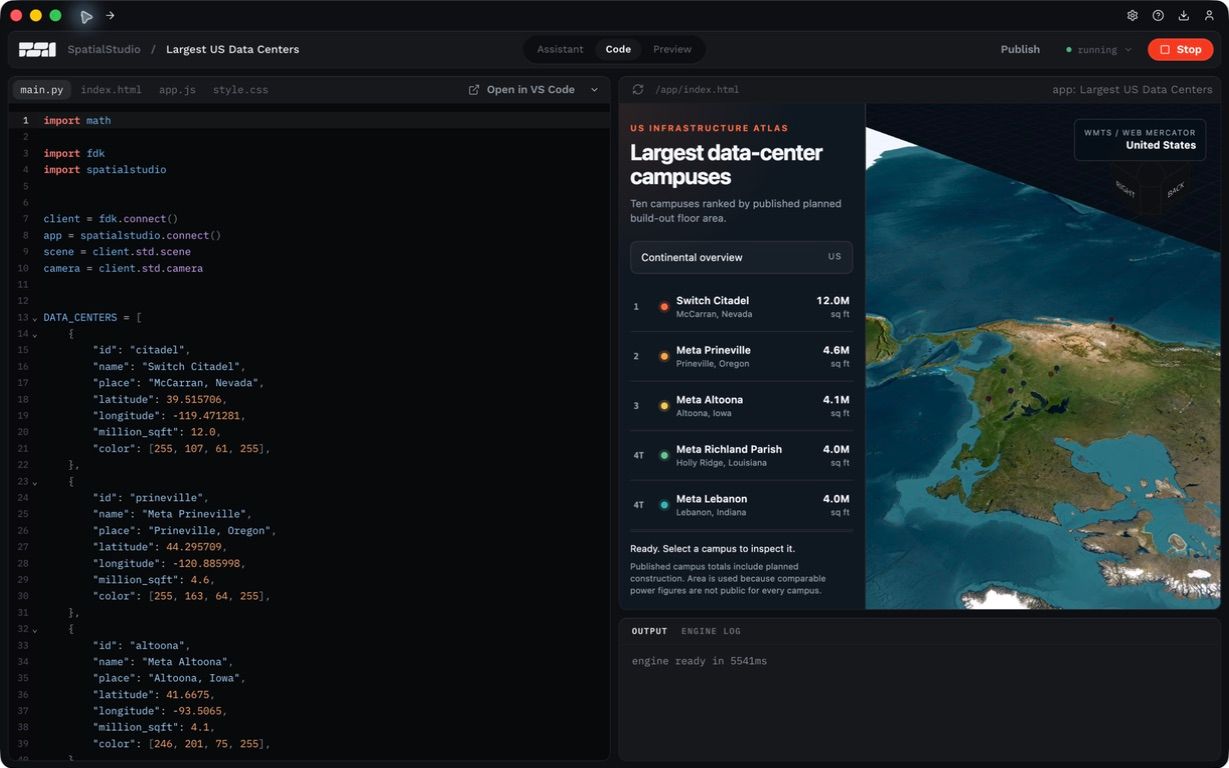
Task: Switch to the Code tab
Action: tap(618, 49)
